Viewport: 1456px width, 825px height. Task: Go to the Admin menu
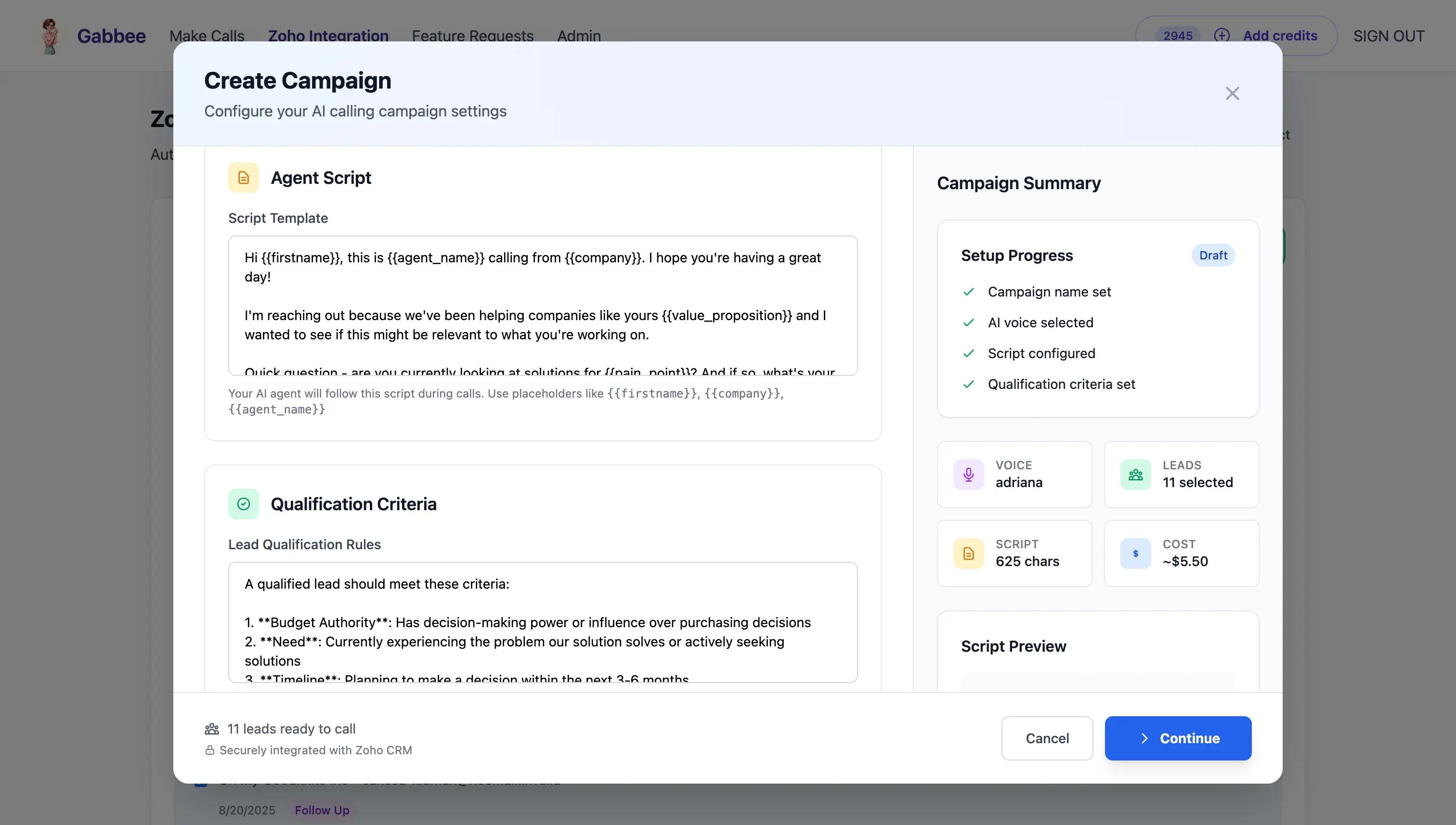(x=579, y=36)
